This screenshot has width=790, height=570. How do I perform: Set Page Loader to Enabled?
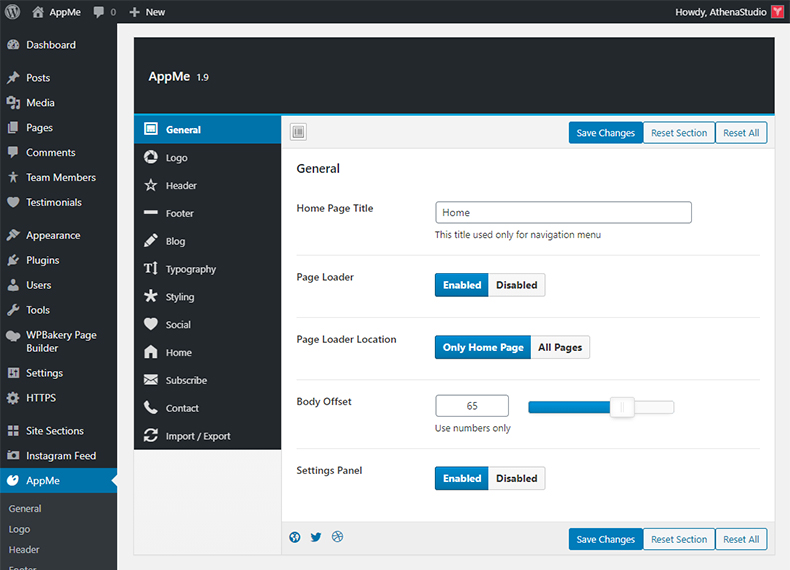point(462,285)
